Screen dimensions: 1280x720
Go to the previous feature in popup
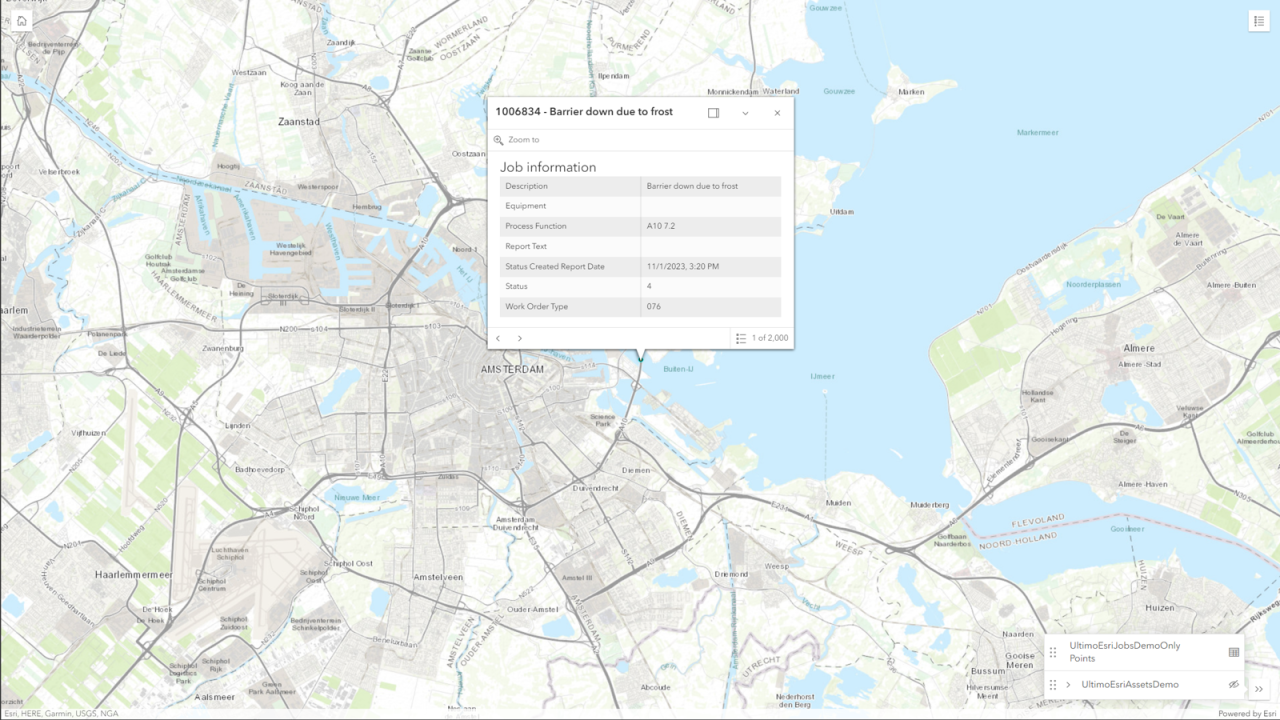[498, 338]
